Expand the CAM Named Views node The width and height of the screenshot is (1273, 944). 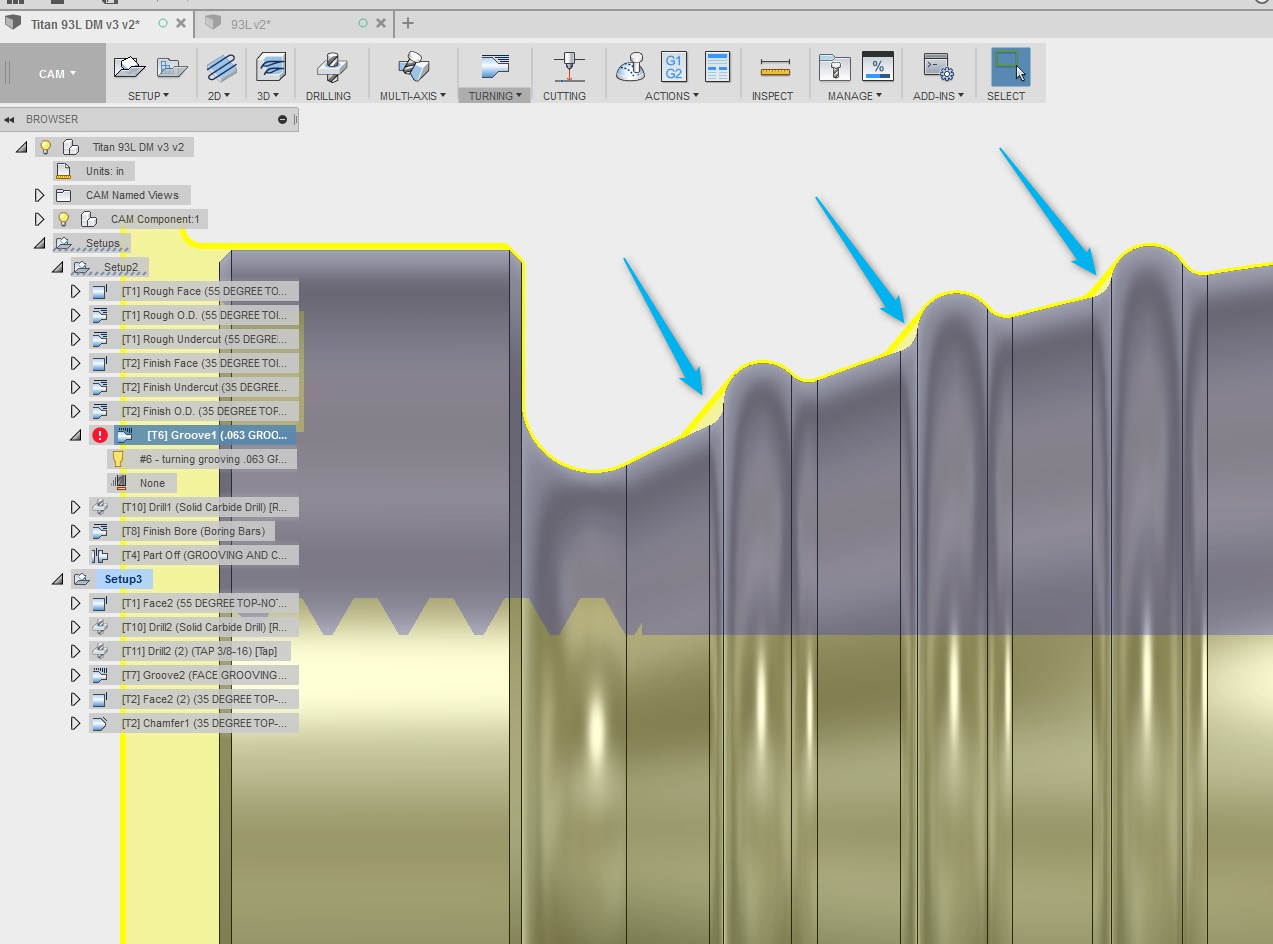coord(40,195)
